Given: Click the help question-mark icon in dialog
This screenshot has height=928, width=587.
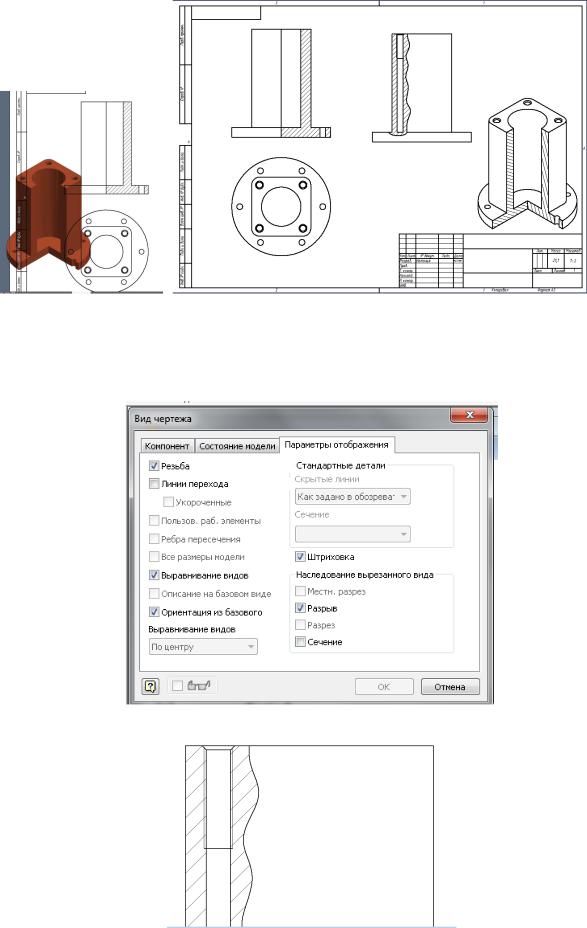Looking at the screenshot, I should [x=151, y=687].
